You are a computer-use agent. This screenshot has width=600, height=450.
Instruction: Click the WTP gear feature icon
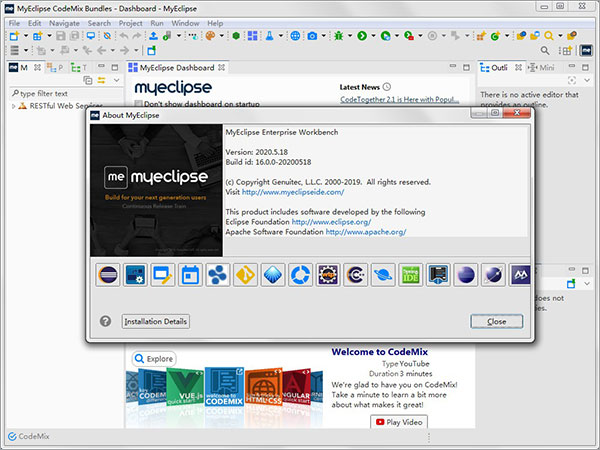(x=328, y=275)
